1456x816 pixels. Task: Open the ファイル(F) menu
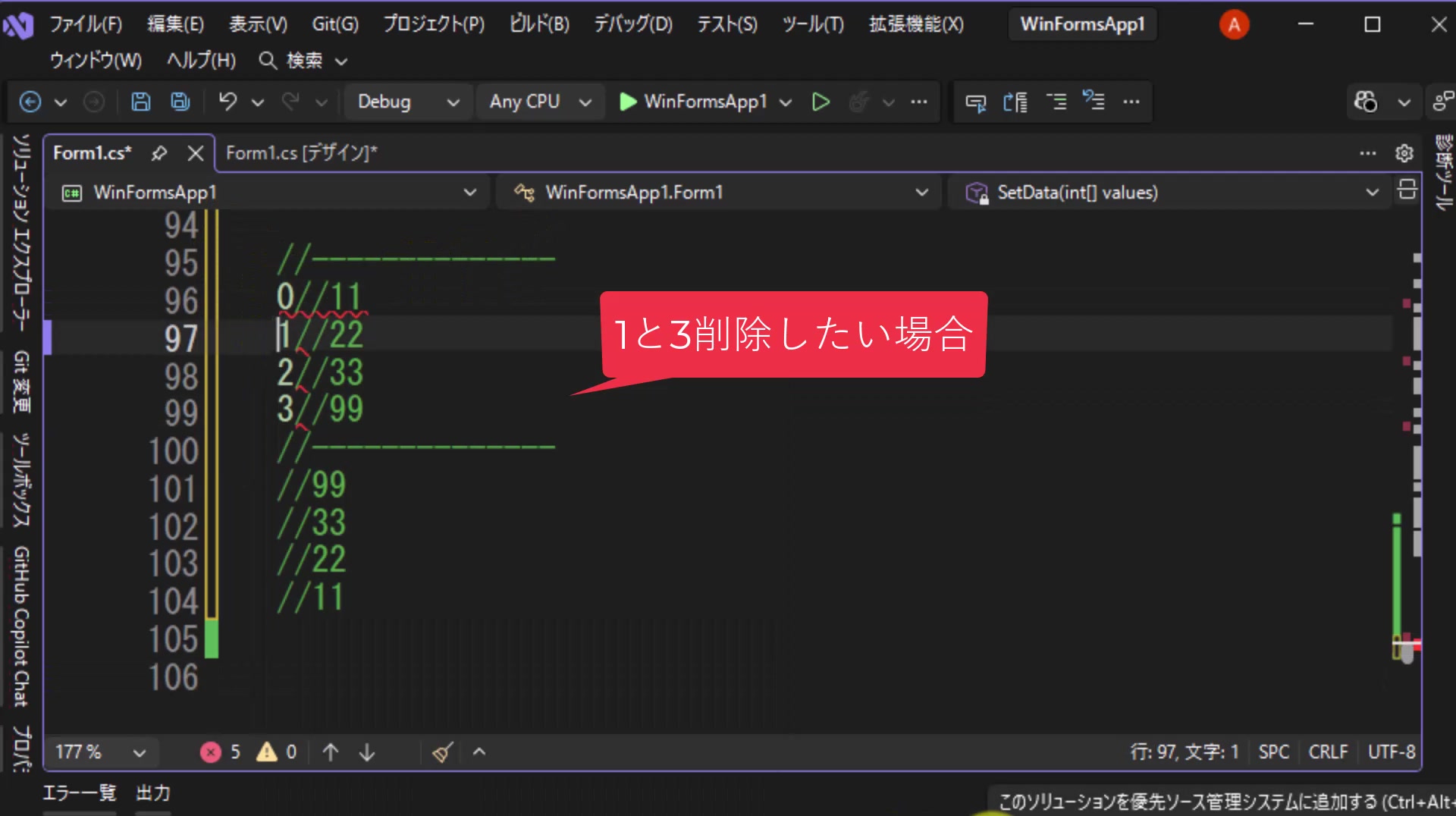[86, 24]
